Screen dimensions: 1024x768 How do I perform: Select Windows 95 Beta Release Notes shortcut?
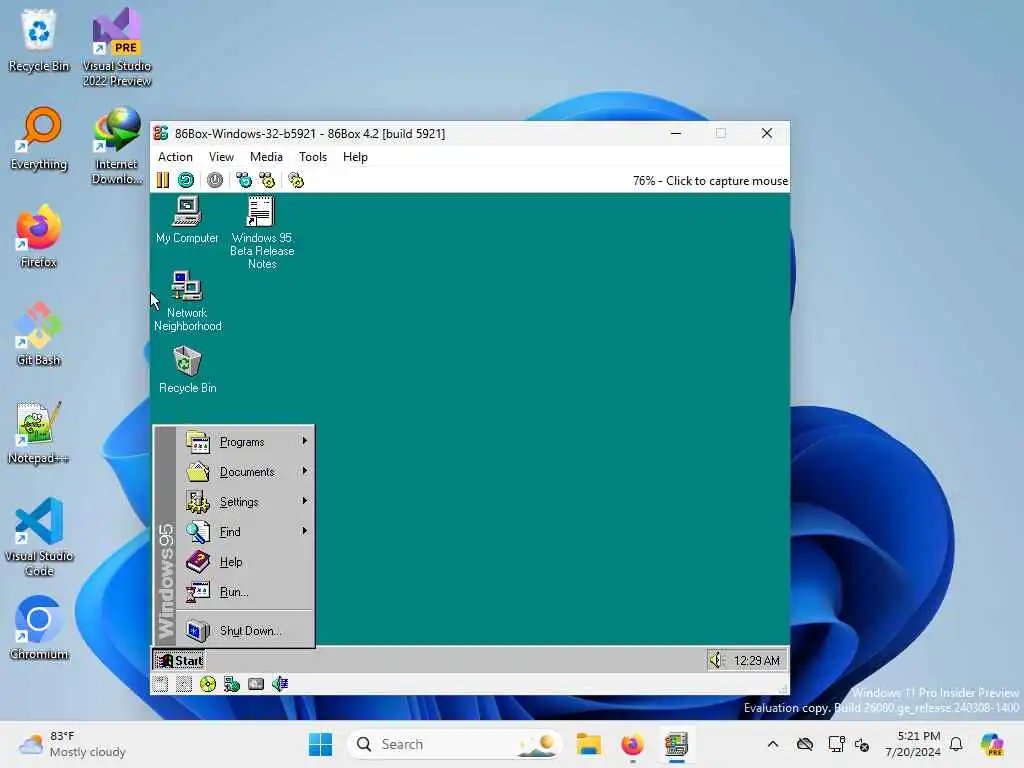262,232
